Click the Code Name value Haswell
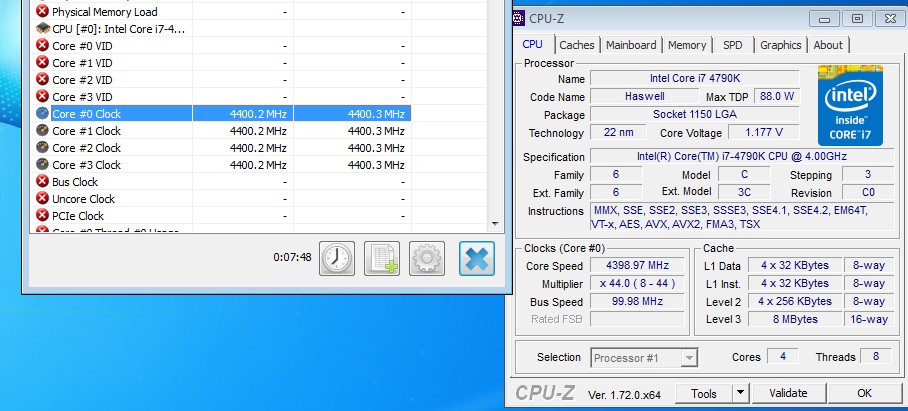 pos(644,96)
